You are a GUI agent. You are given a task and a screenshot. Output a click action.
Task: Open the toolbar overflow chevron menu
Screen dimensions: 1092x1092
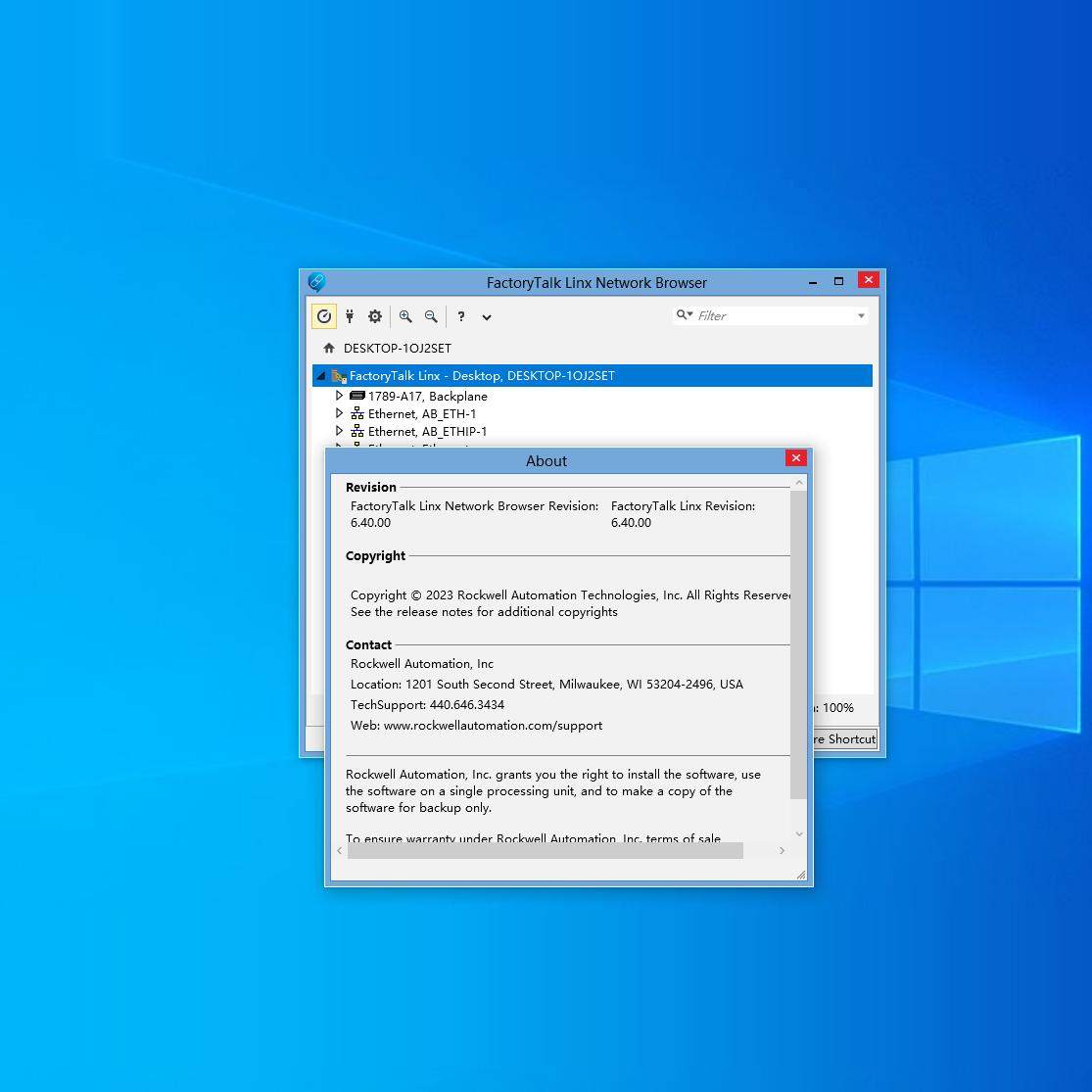pyautogui.click(x=487, y=317)
